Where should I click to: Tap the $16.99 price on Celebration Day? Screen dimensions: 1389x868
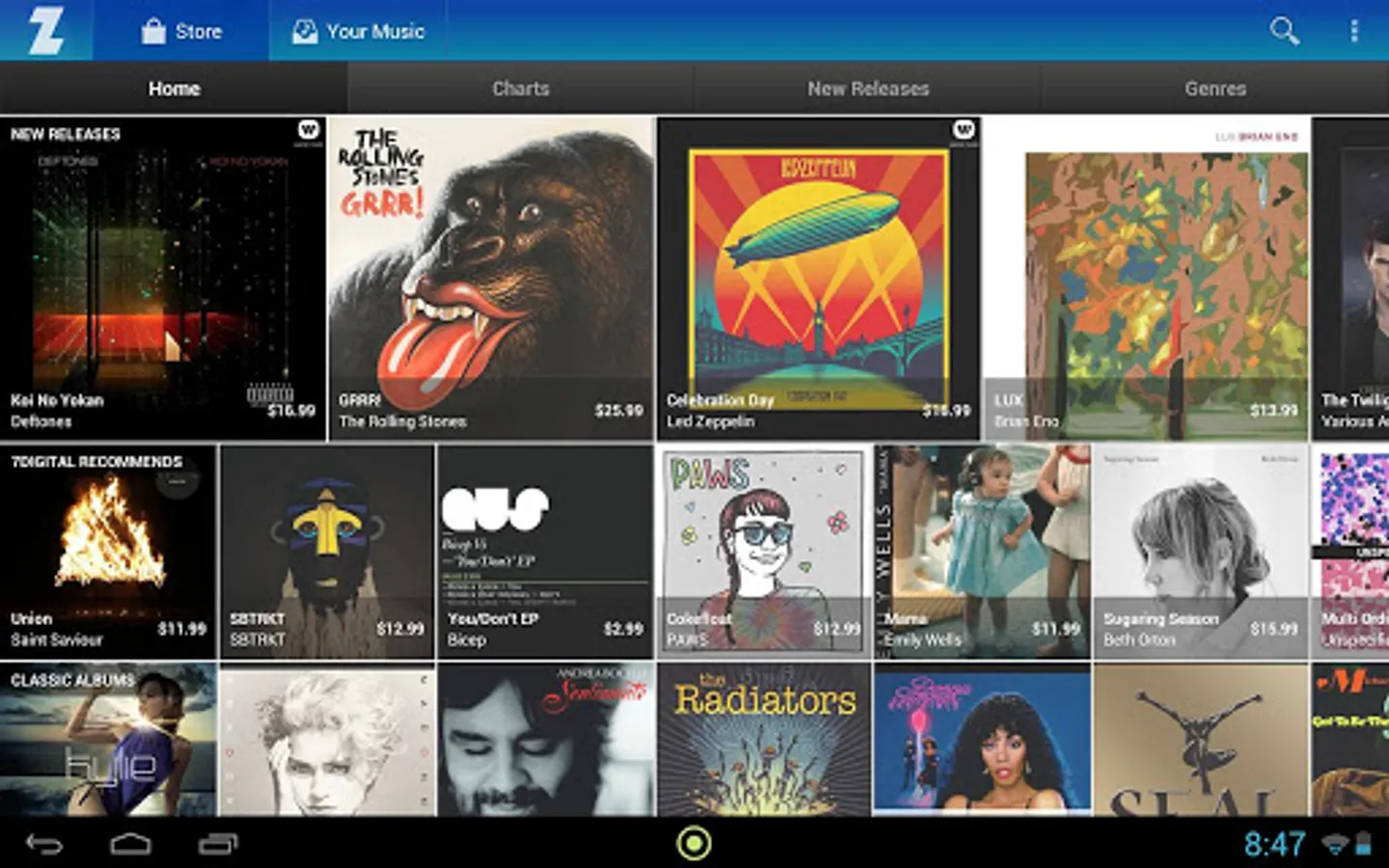pos(946,411)
